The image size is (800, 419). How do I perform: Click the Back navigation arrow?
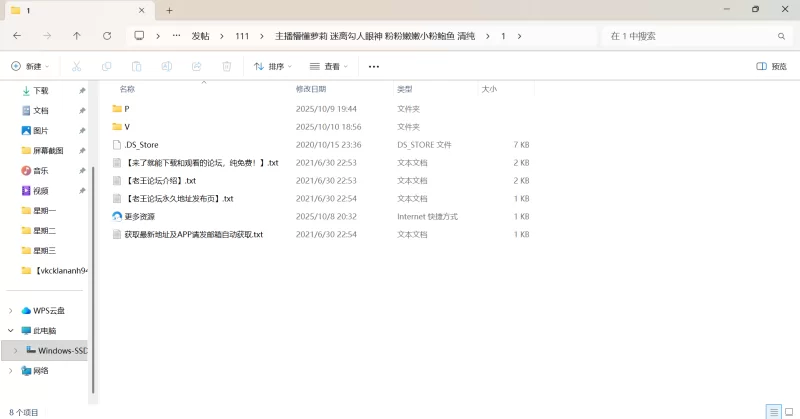point(17,35)
